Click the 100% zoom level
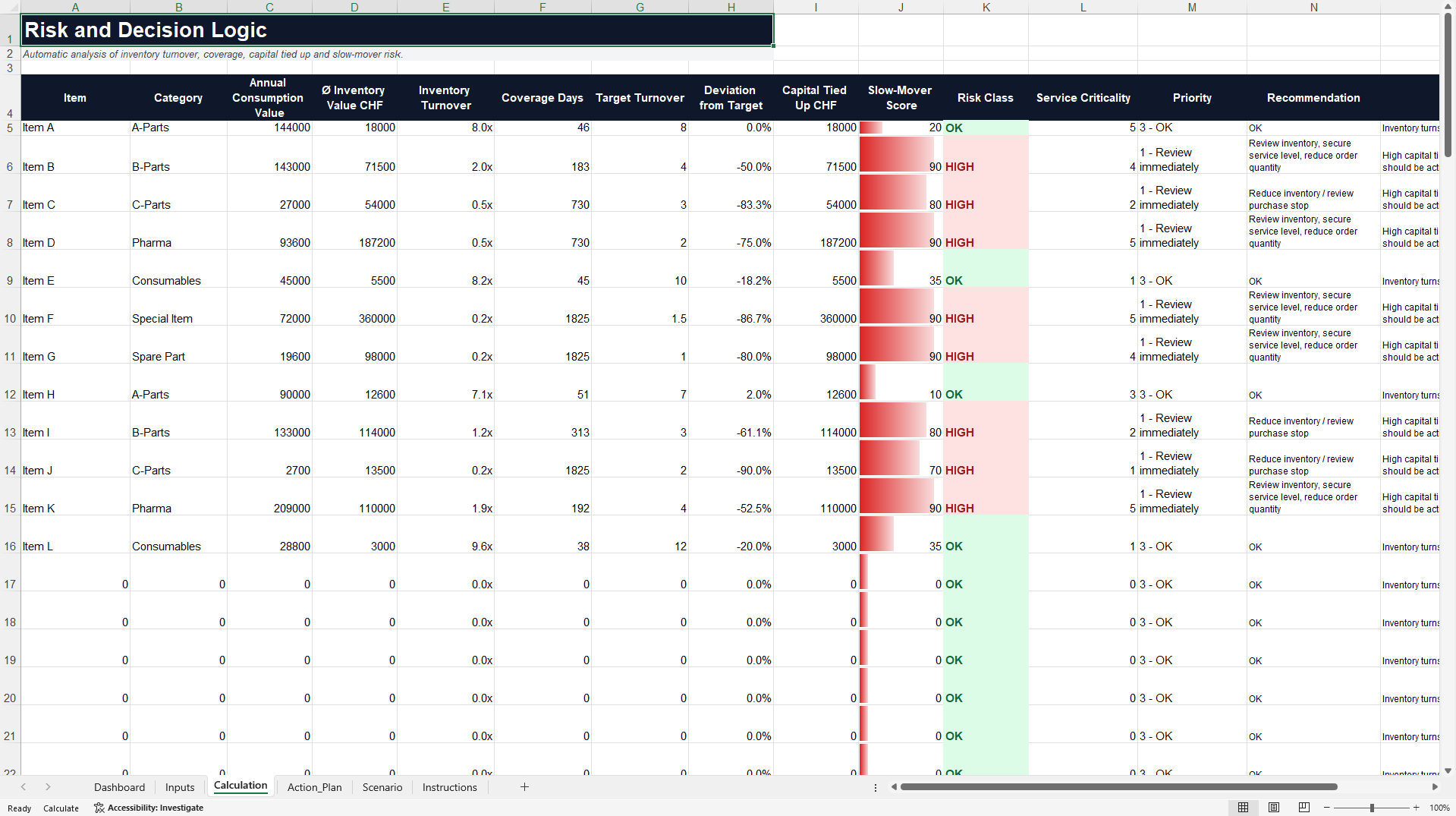 [x=1439, y=808]
